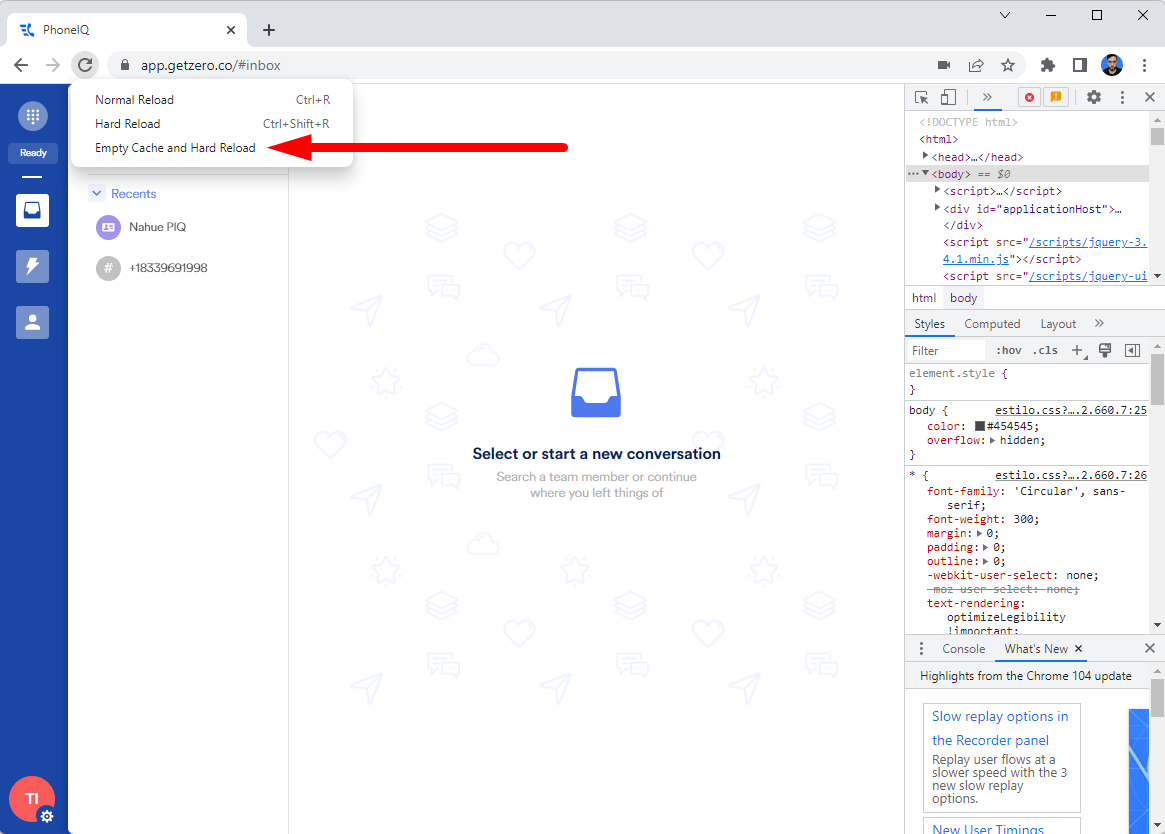Select body breadcrumb in DevTools
This screenshot has height=834, width=1165.
point(963,298)
